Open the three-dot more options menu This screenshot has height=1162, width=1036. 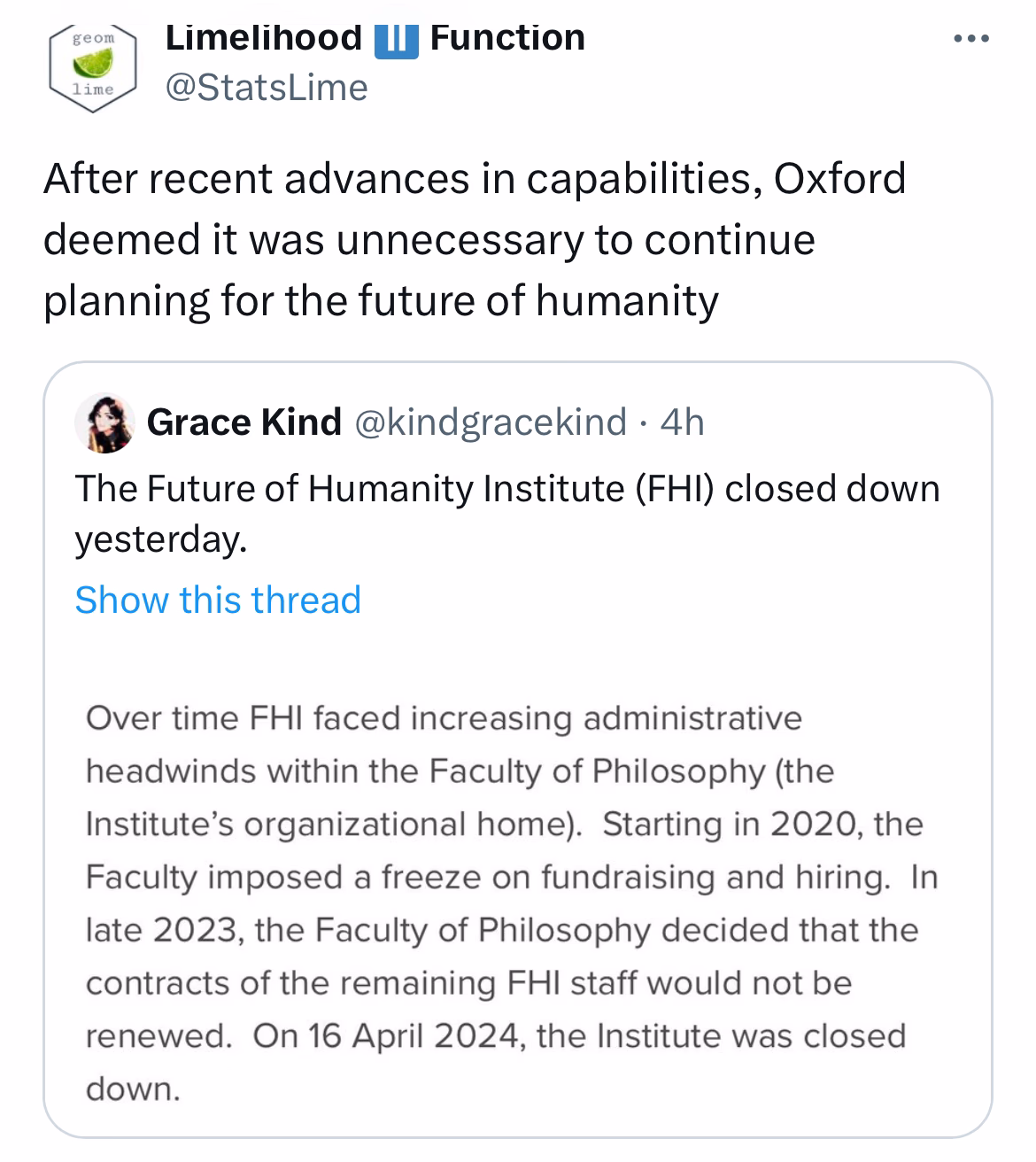(971, 39)
